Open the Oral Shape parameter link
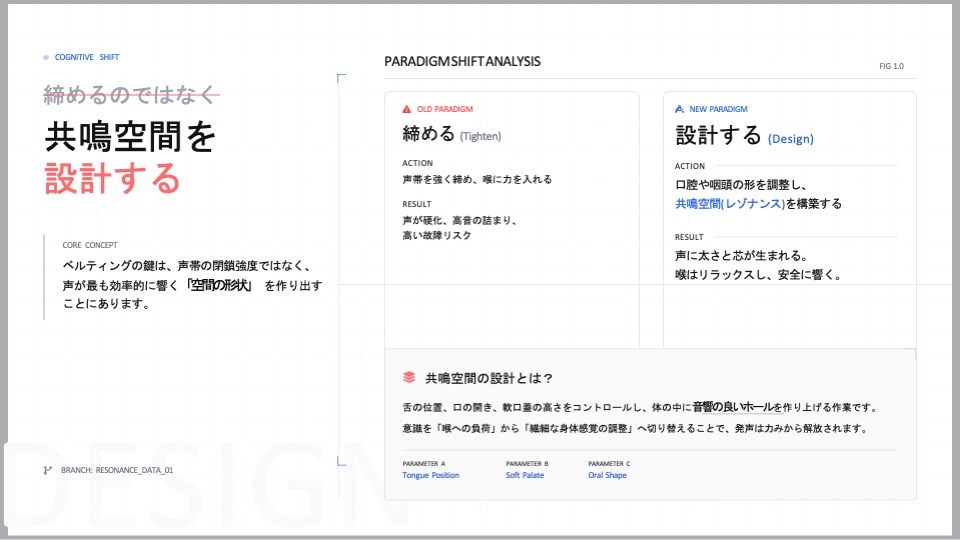Screen dimensions: 960x540 point(607,475)
